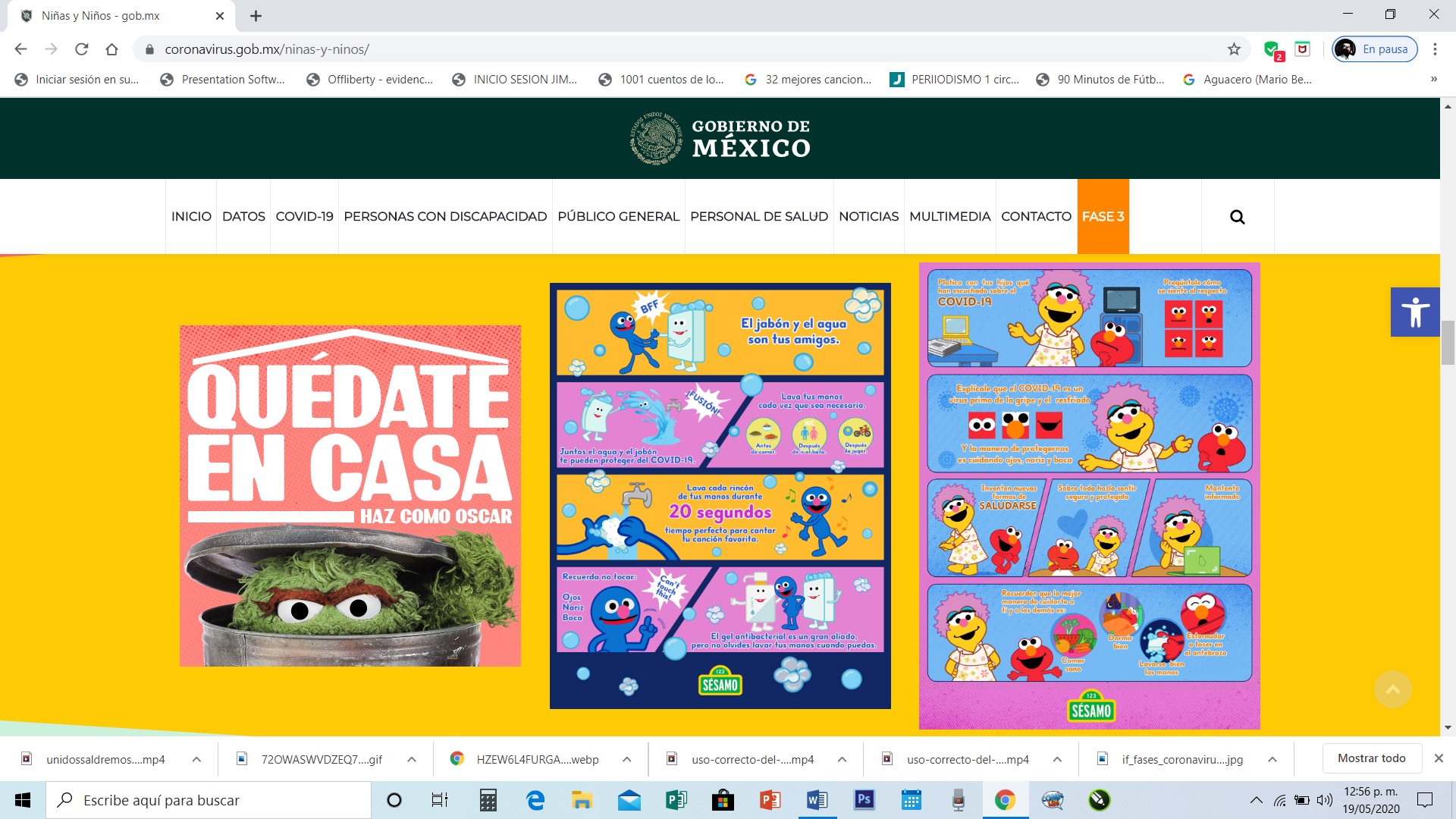The height and width of the screenshot is (819, 1456).
Task: Expand options for unidossaldremos mp4 download
Action: tap(196, 759)
